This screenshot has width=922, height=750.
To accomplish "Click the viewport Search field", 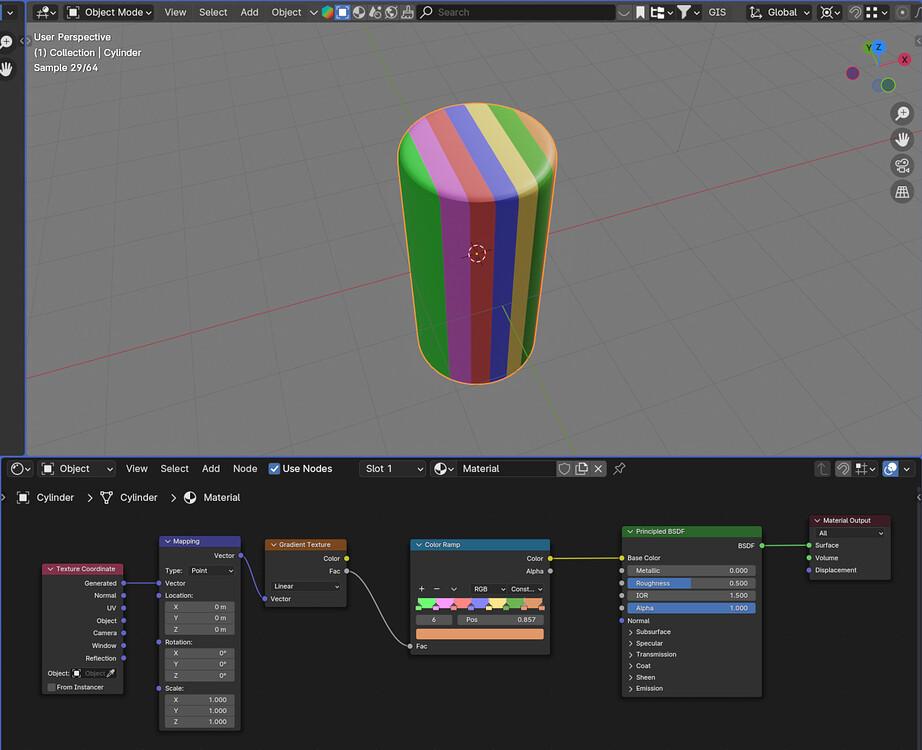I will point(516,12).
